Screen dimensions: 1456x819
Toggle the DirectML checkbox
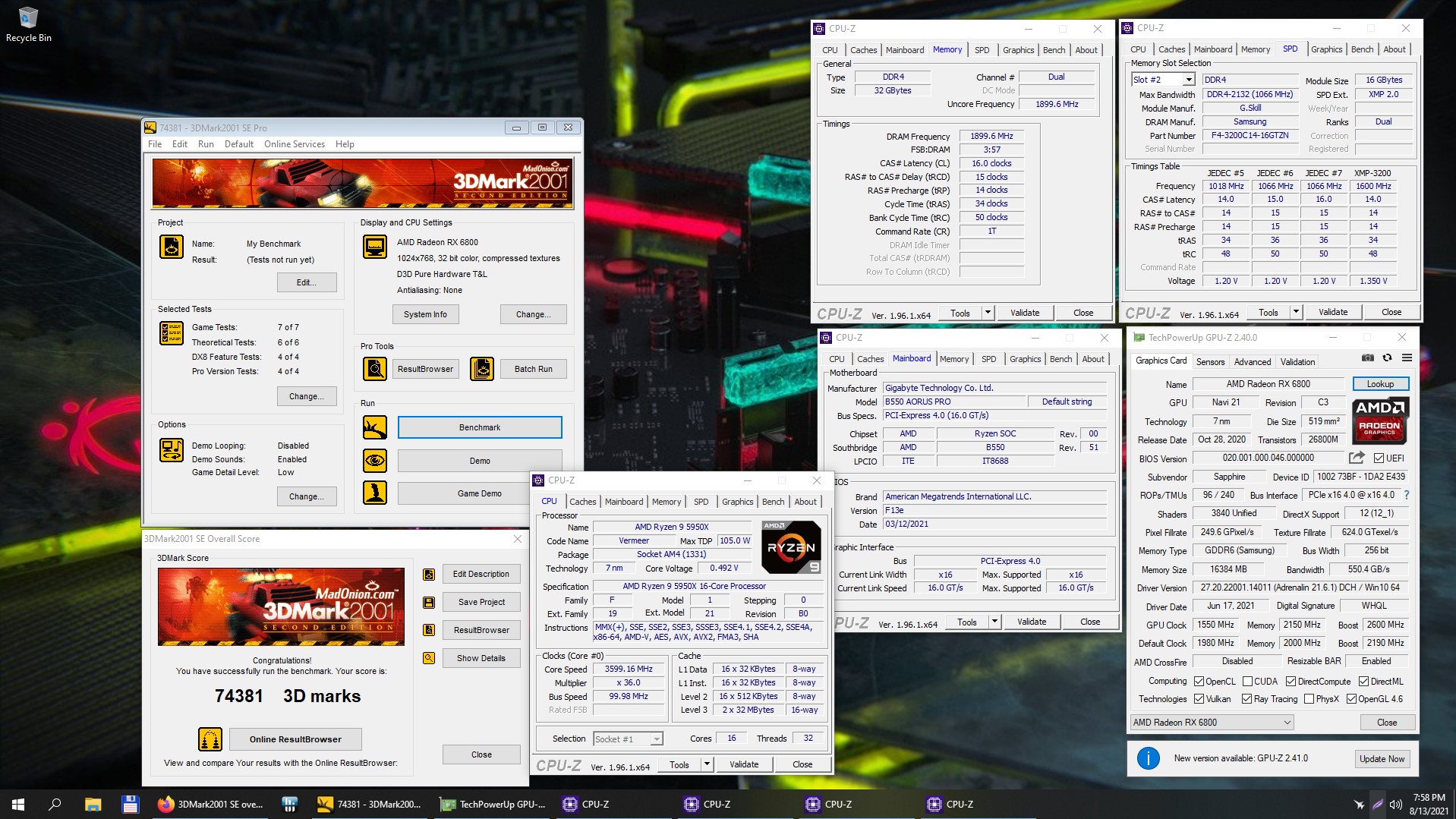[x=1363, y=682]
